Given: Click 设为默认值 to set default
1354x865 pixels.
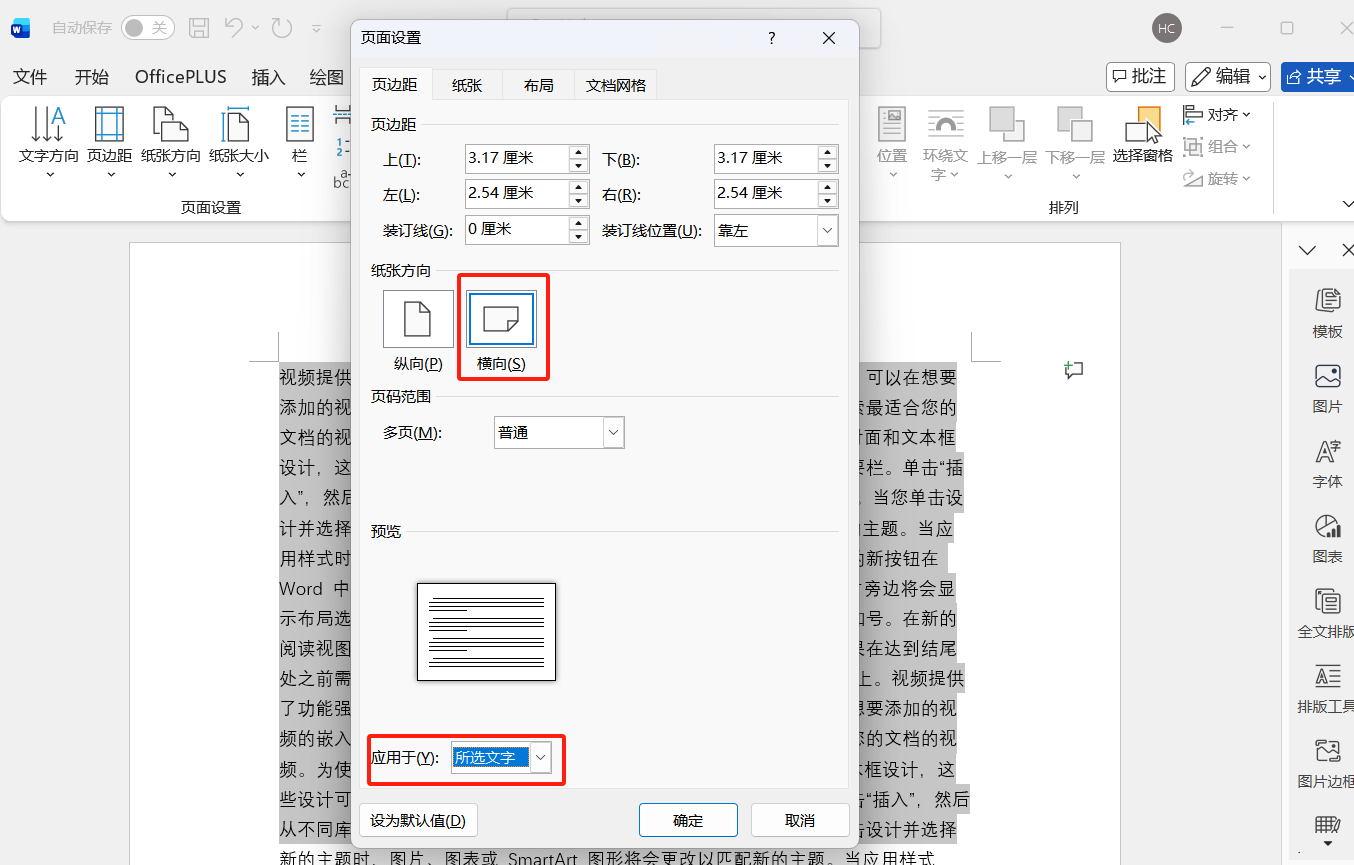Looking at the screenshot, I should click(x=418, y=820).
